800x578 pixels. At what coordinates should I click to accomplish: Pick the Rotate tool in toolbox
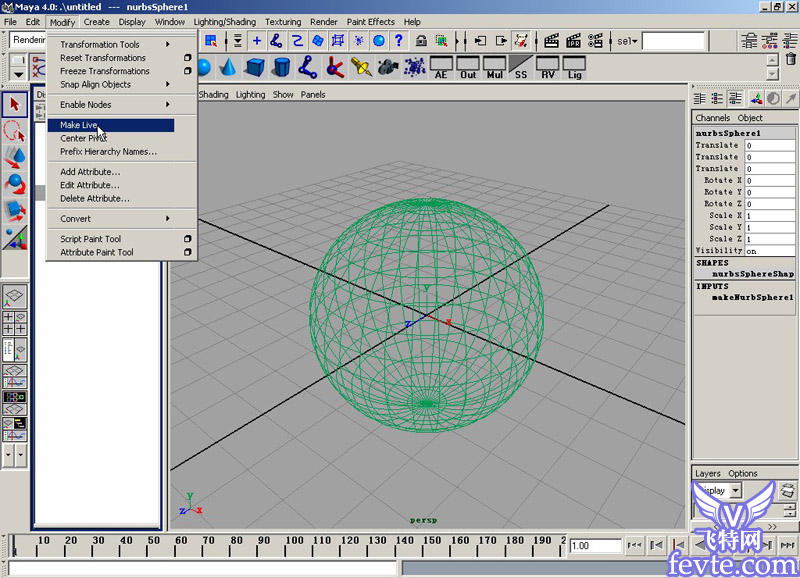pos(15,183)
